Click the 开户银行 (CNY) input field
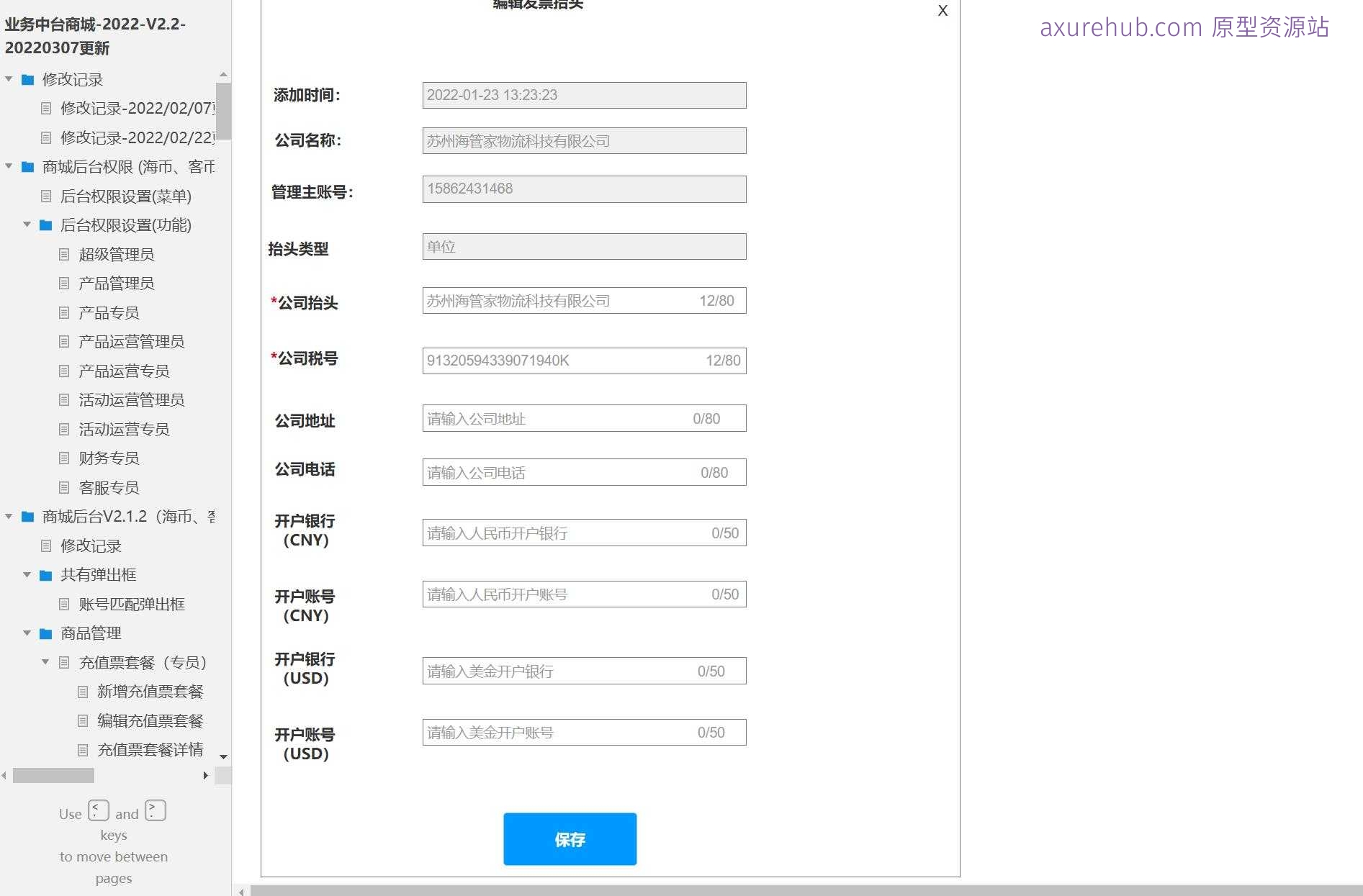Image resolution: width=1363 pixels, height=896 pixels. [x=583, y=533]
